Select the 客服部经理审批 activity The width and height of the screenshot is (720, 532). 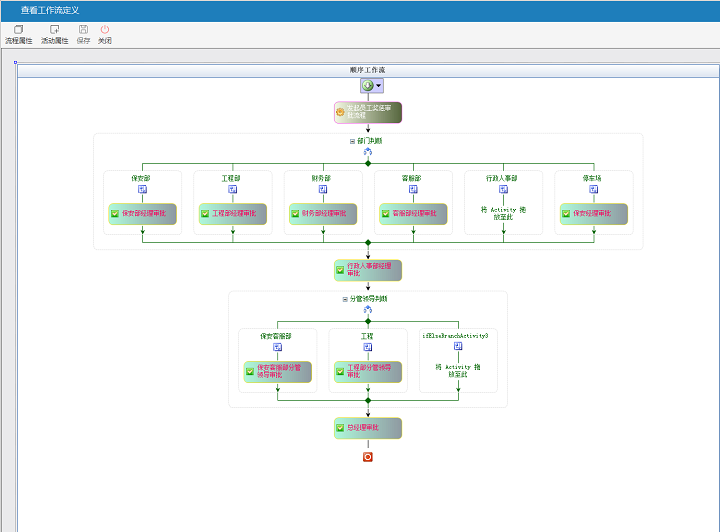[413, 214]
